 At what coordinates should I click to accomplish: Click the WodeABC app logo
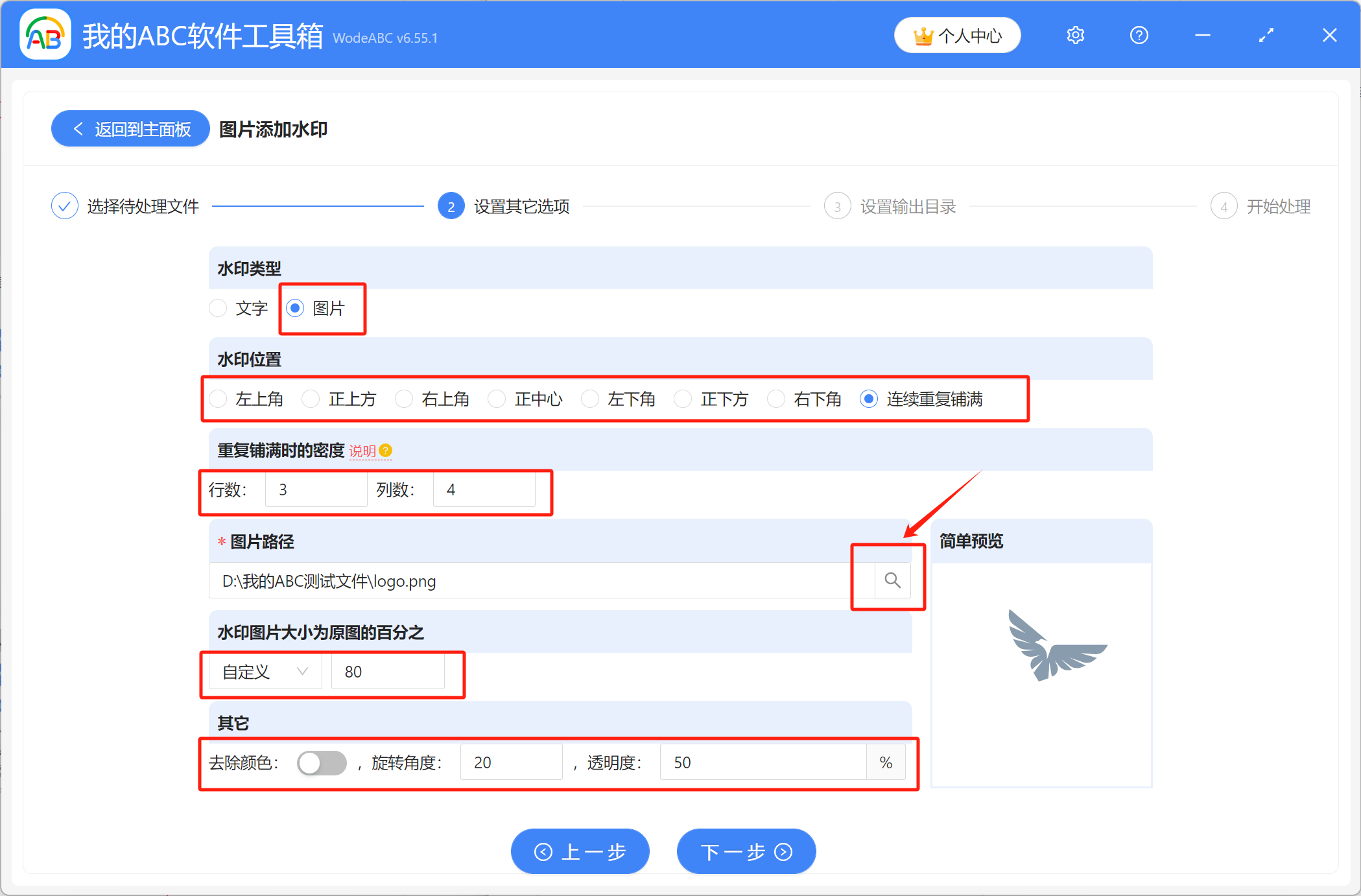coord(45,36)
